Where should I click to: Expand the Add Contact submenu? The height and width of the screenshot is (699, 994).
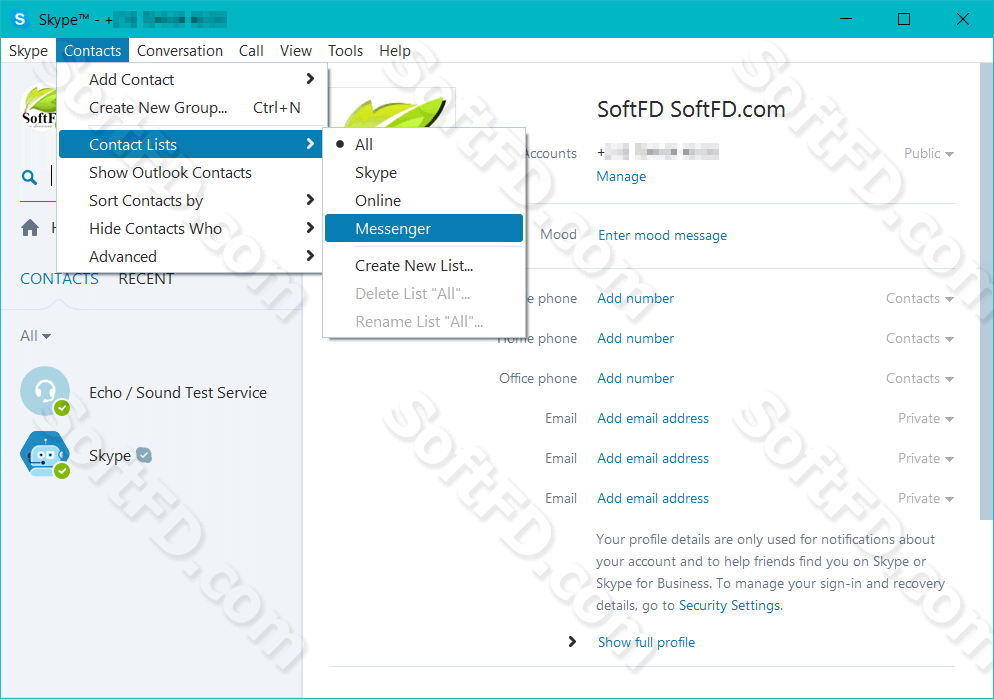click(x=191, y=79)
